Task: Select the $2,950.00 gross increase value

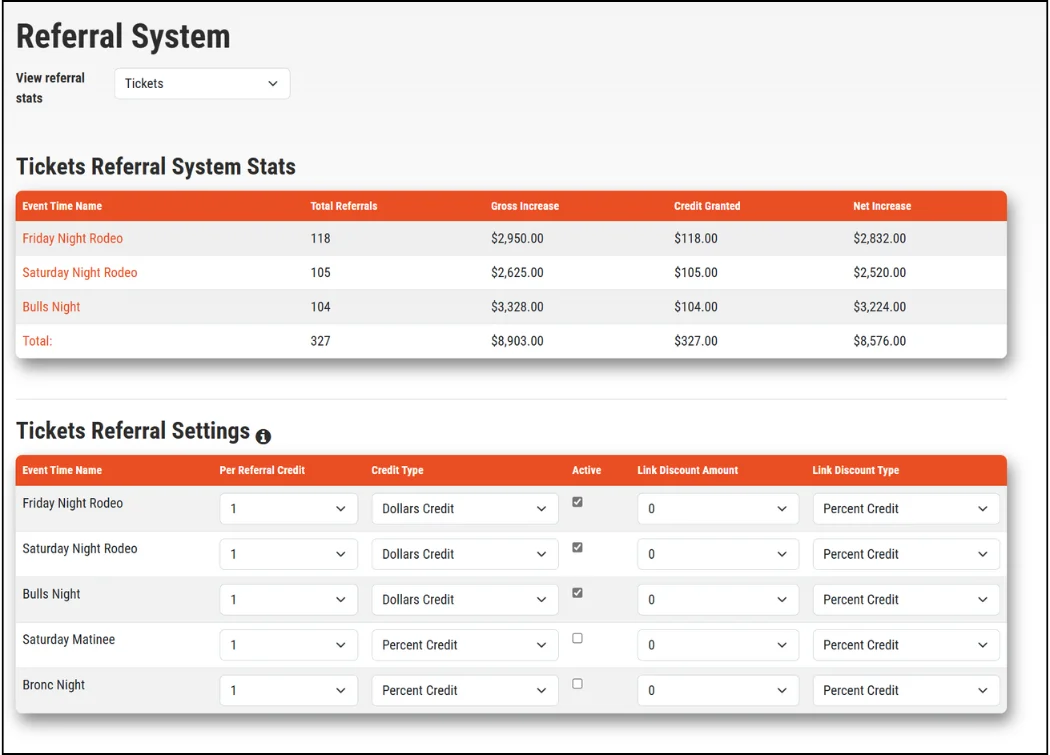Action: [x=517, y=238]
